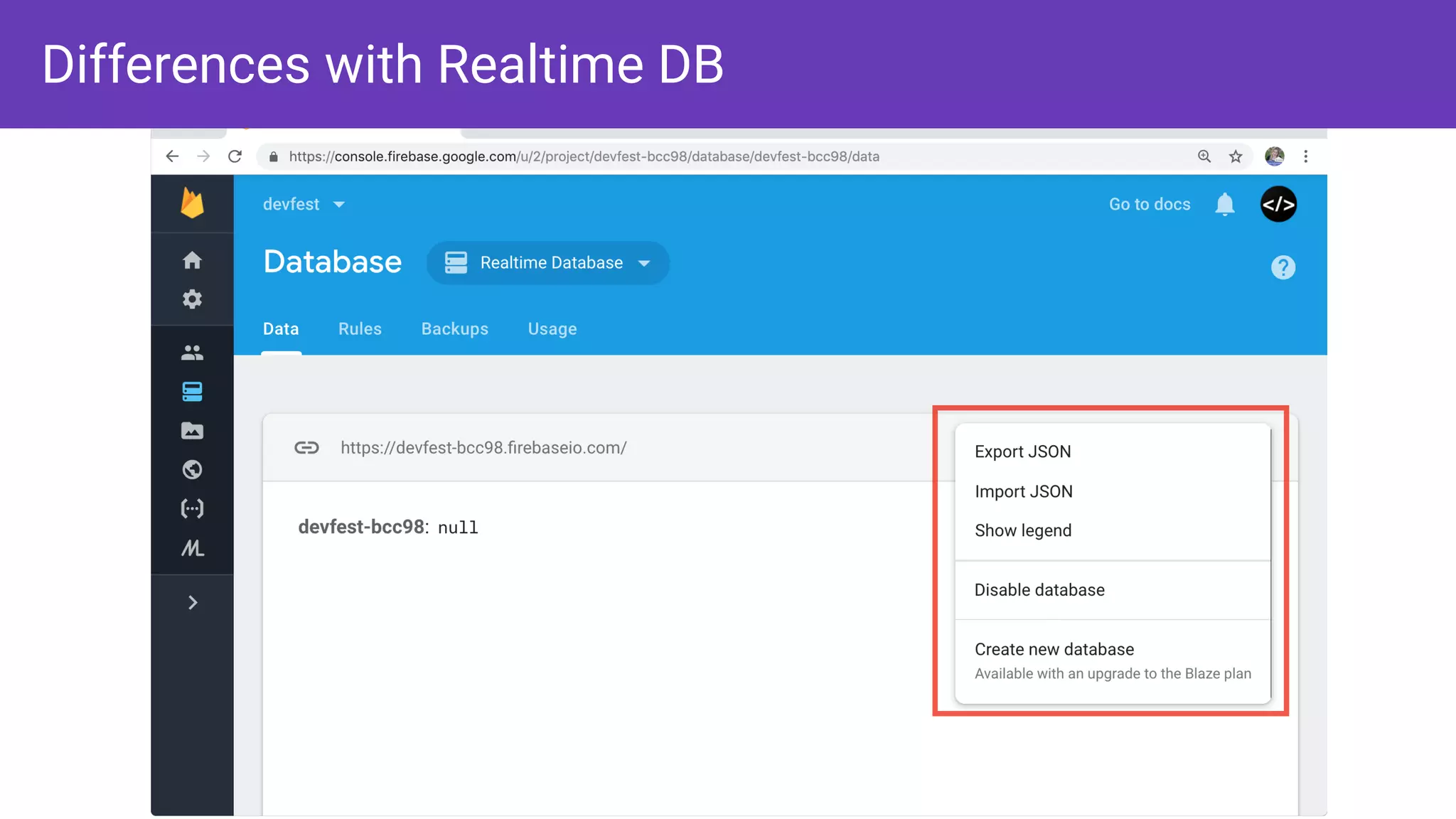Open help with the question mark icon

(x=1283, y=268)
